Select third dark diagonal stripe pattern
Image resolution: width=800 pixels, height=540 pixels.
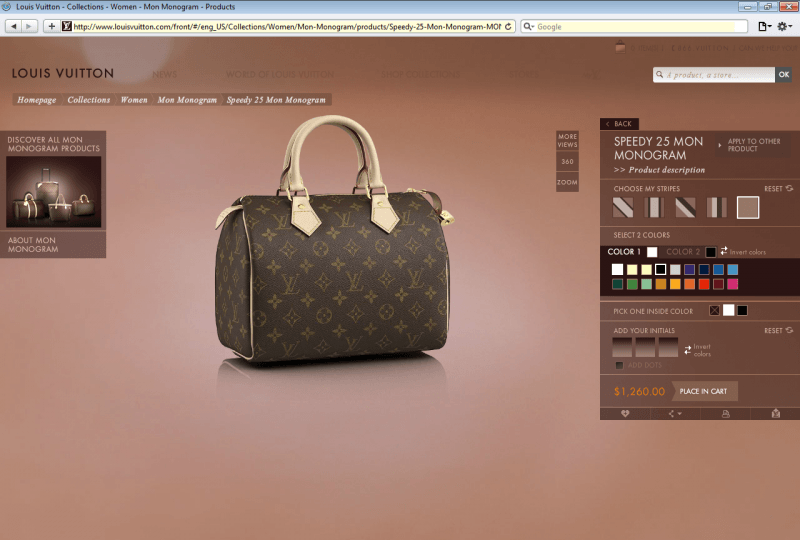coord(685,208)
